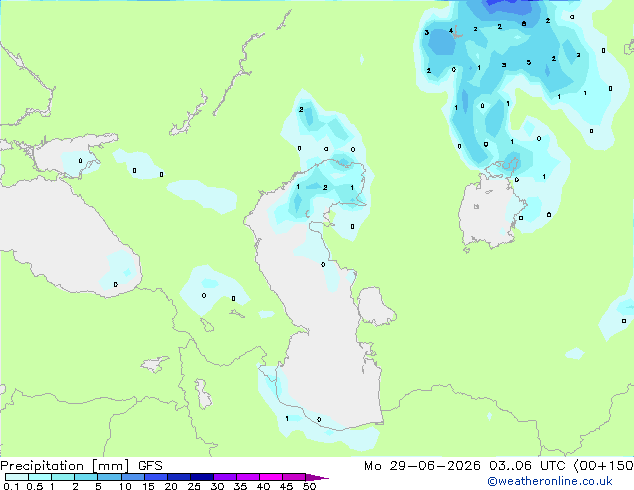Click the 40–45 mm magenta legend swatch

click(x=271, y=477)
